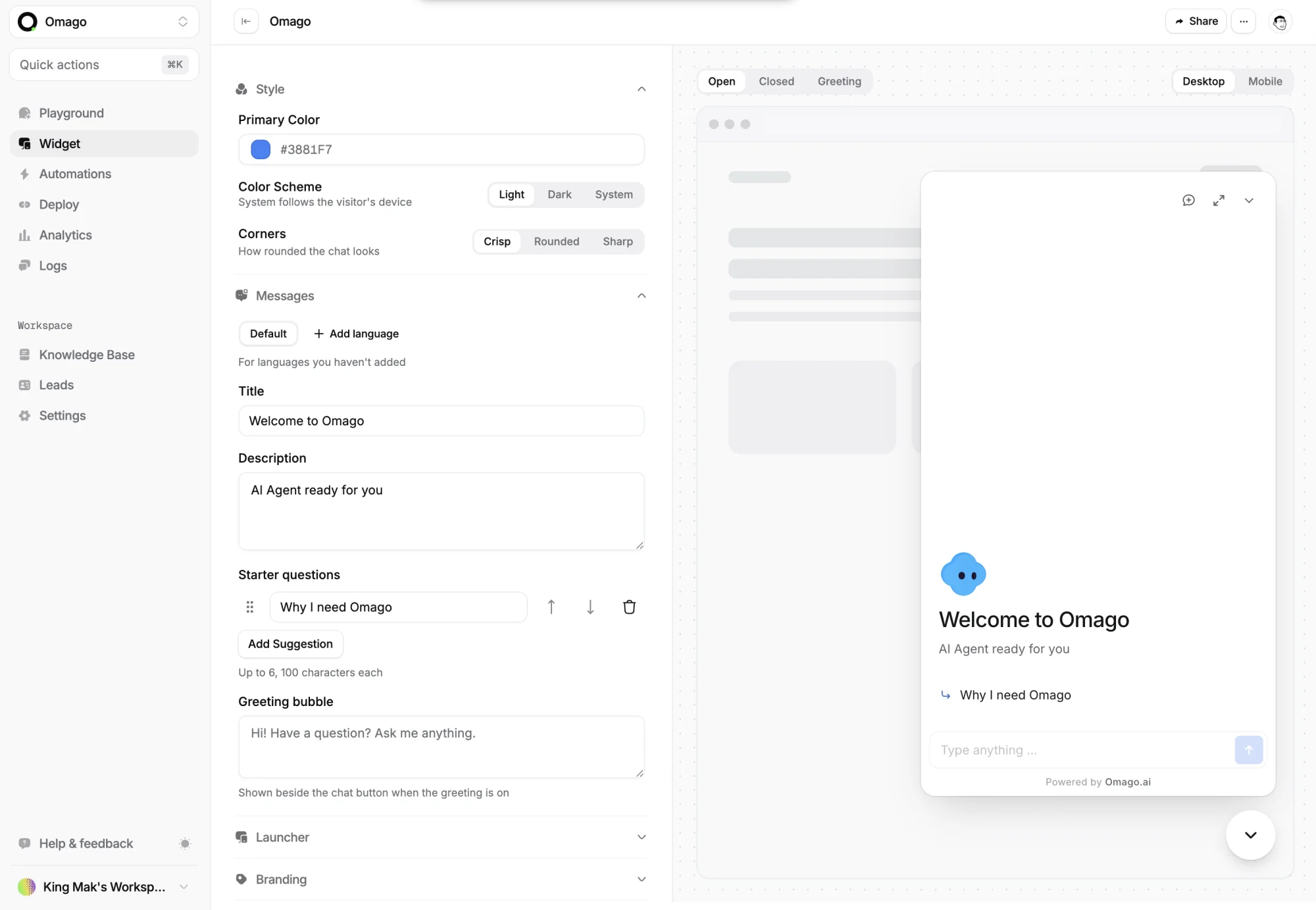Set color scheme to System
The height and width of the screenshot is (910, 1316).
pyautogui.click(x=614, y=194)
